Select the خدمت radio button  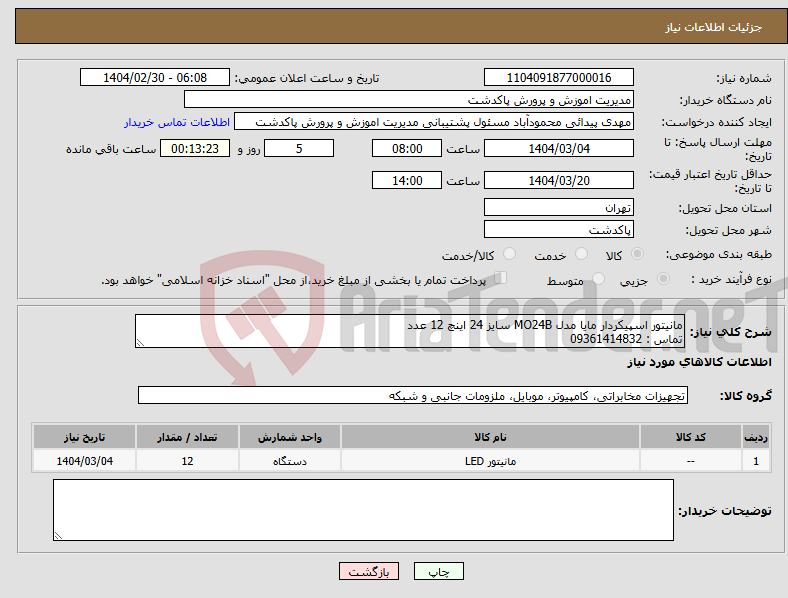pos(581,254)
